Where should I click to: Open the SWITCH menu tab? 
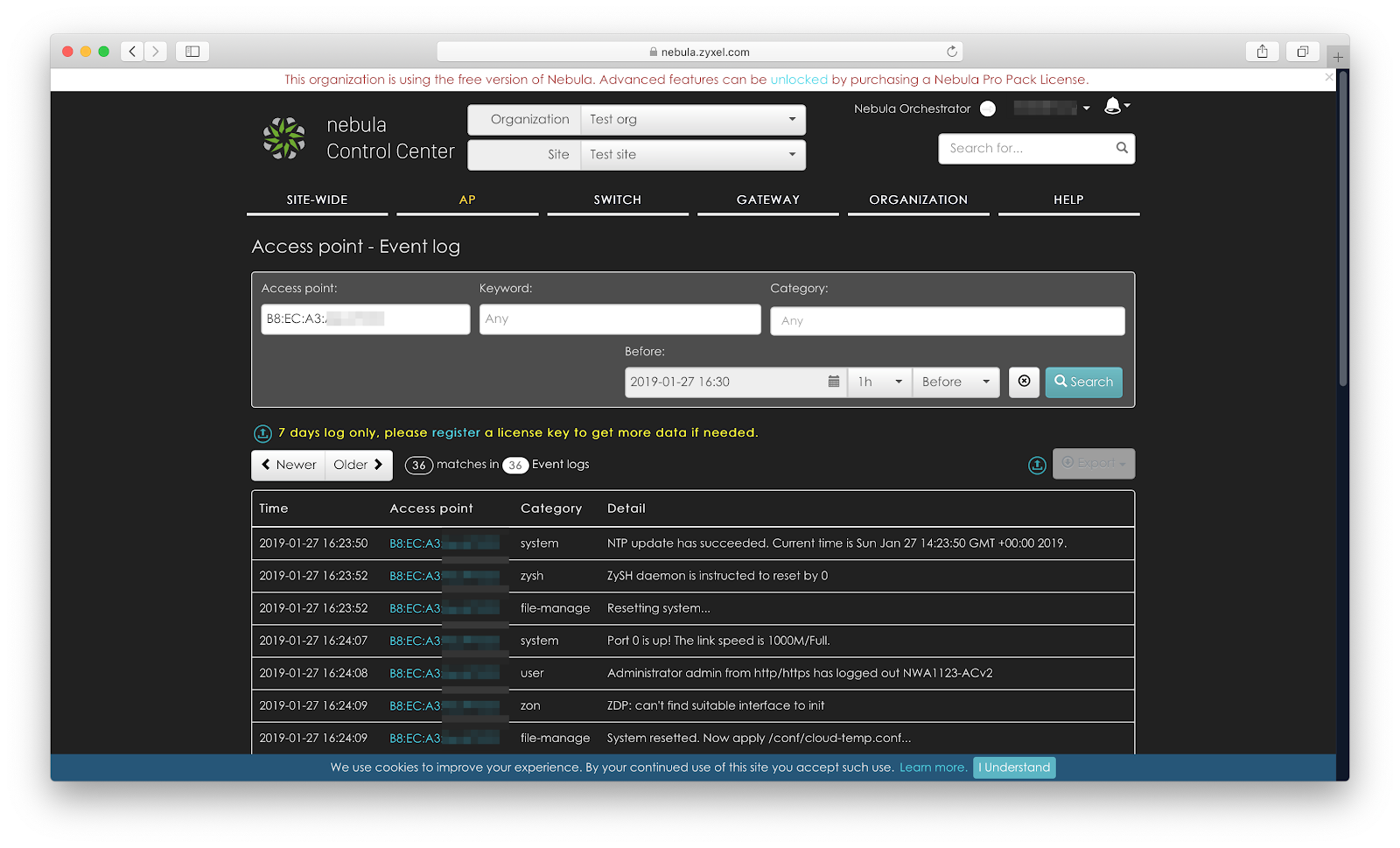point(617,200)
